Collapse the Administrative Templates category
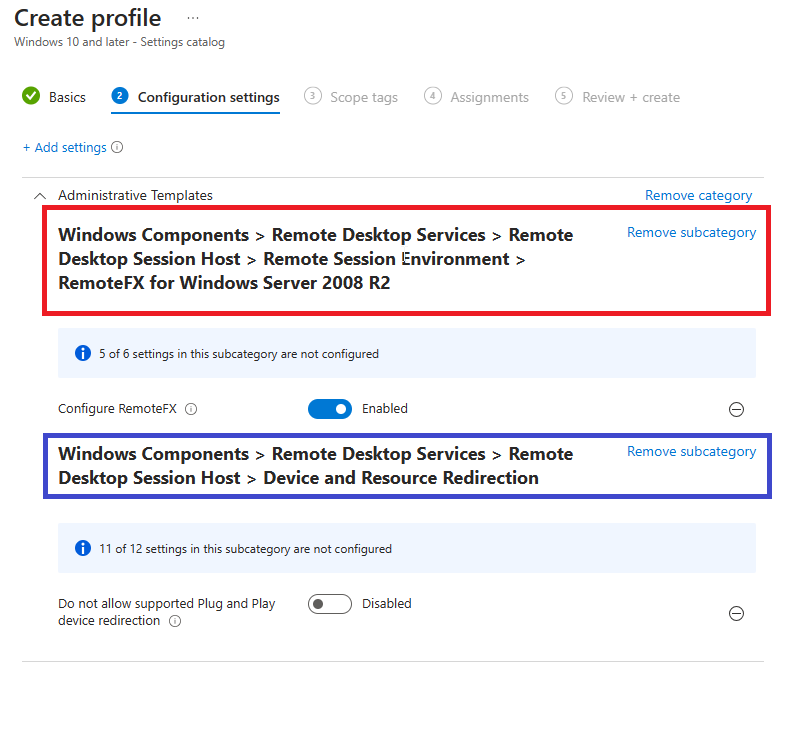 click(40, 196)
